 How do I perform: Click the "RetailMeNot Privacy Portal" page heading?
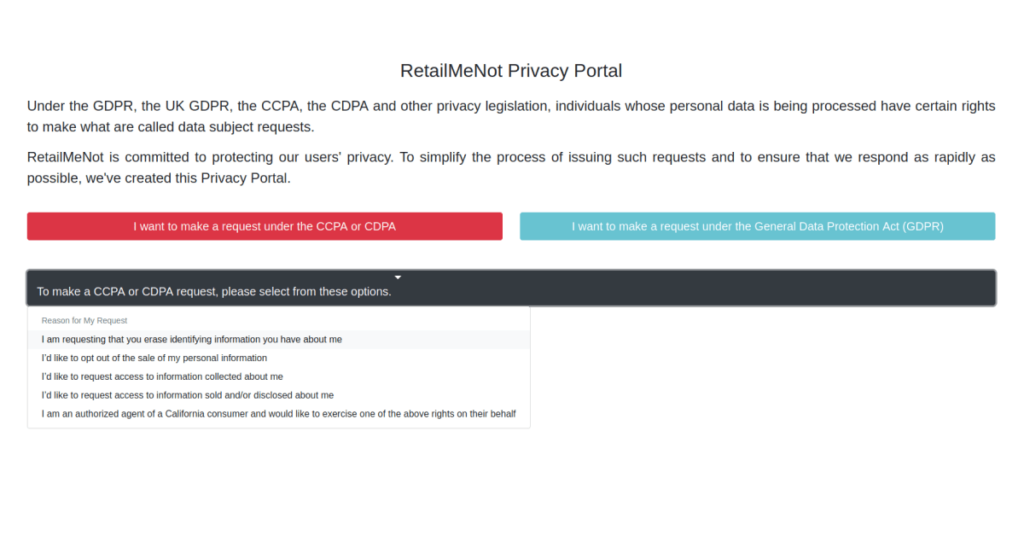(511, 71)
